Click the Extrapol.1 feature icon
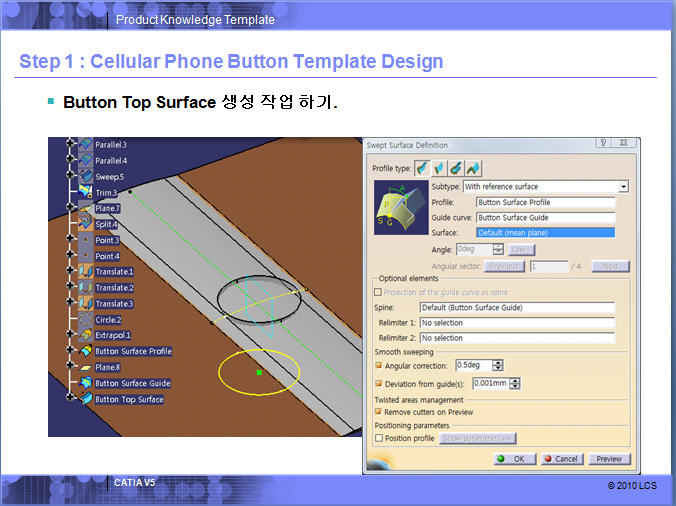This screenshot has width=676, height=506. coord(86,335)
